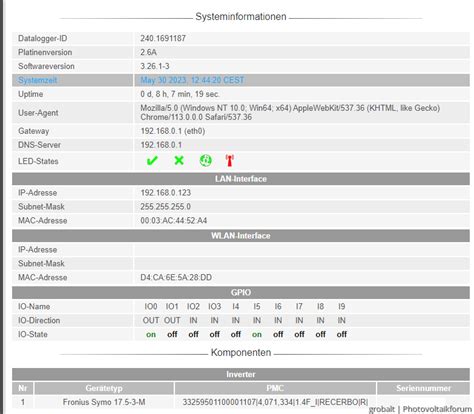Click inverter row number 1
This screenshot has width=474, height=414.
(23, 402)
